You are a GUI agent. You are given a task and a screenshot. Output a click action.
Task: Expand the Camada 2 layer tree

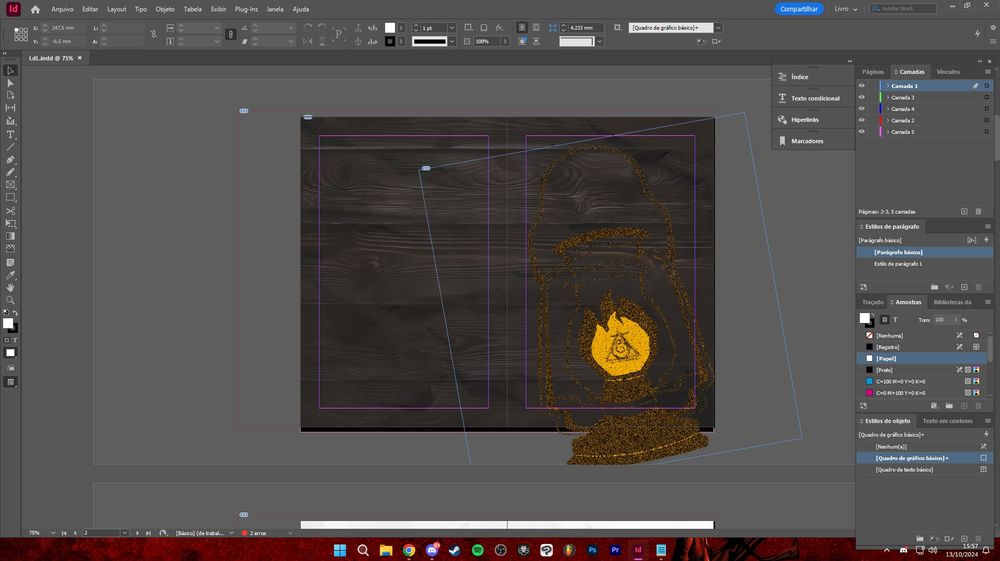point(887,120)
